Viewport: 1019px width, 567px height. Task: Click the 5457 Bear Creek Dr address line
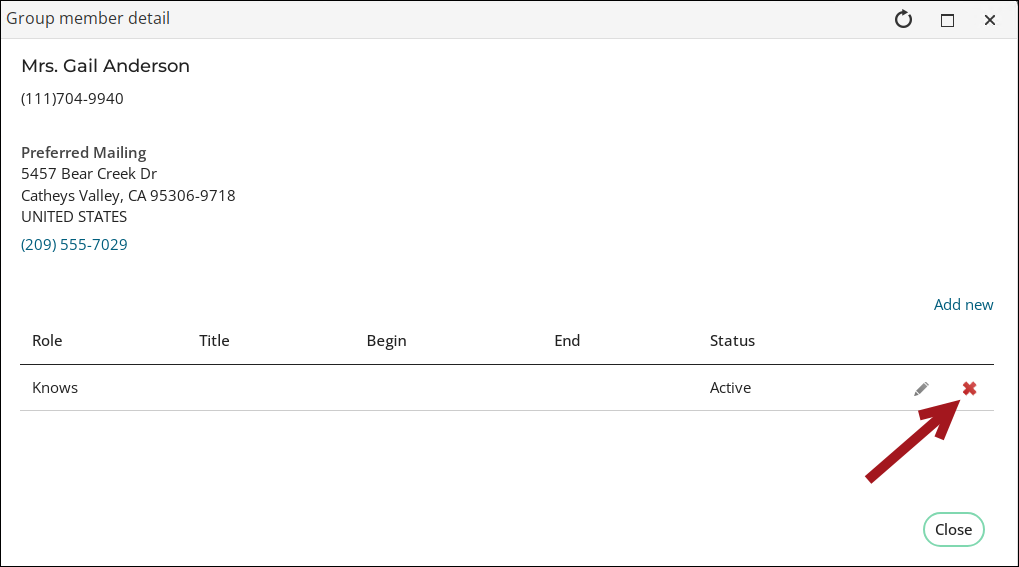click(x=89, y=174)
